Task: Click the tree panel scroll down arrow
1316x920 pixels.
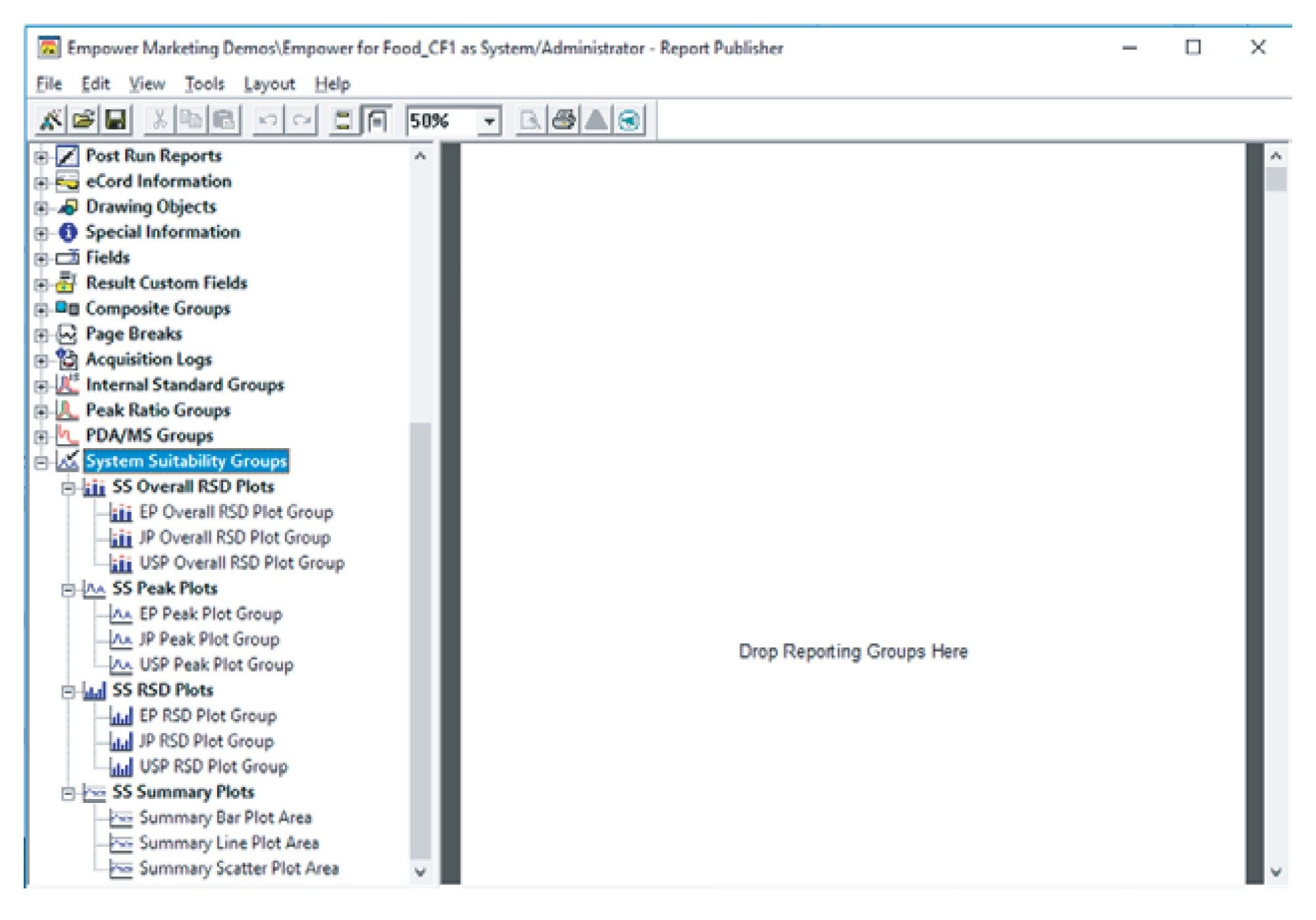Action: pos(420,872)
